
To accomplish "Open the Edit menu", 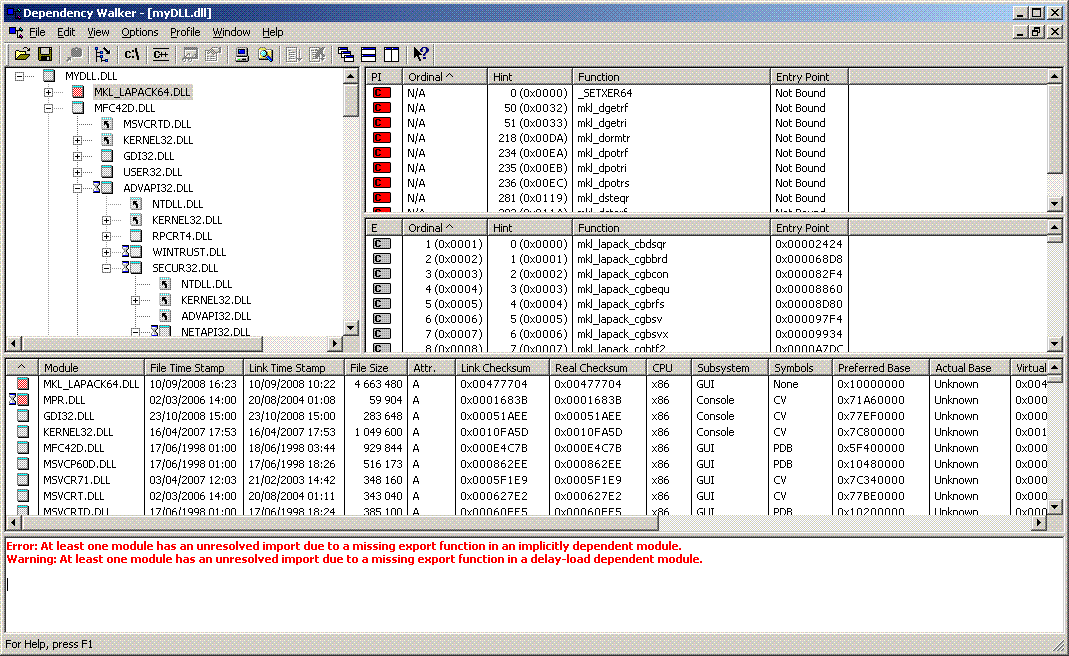I will pos(66,32).
